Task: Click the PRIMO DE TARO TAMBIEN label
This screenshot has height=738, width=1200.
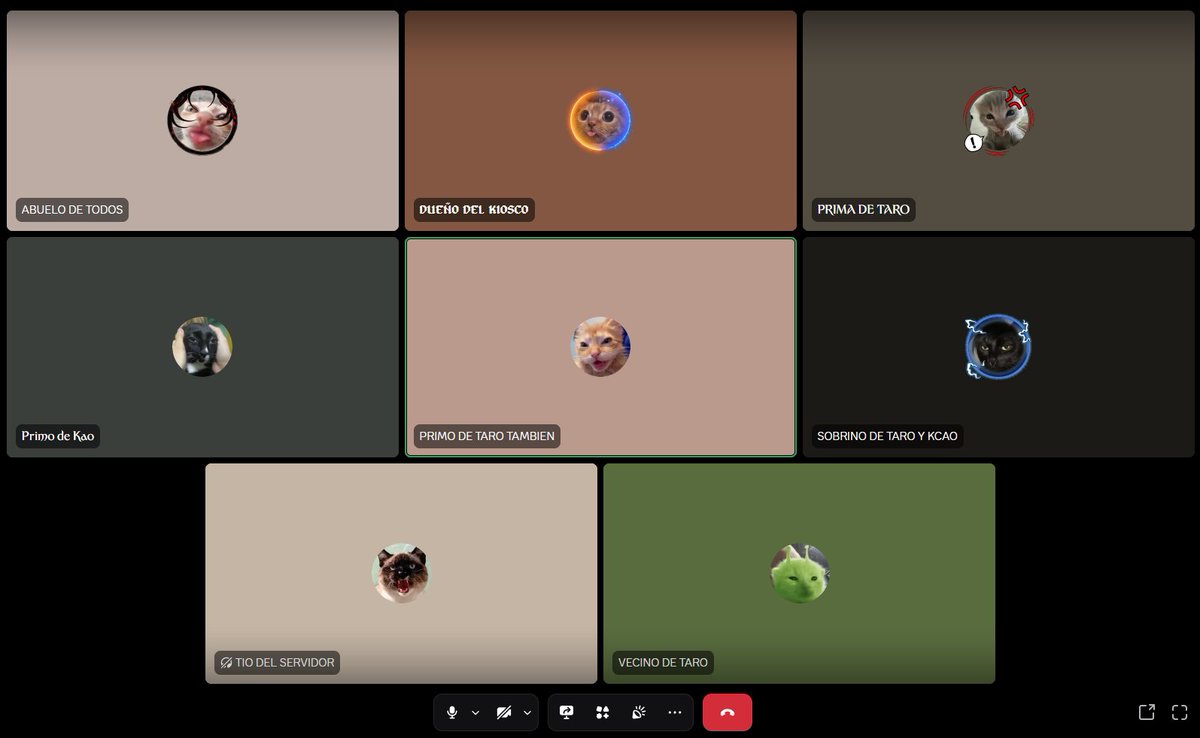Action: (x=487, y=436)
